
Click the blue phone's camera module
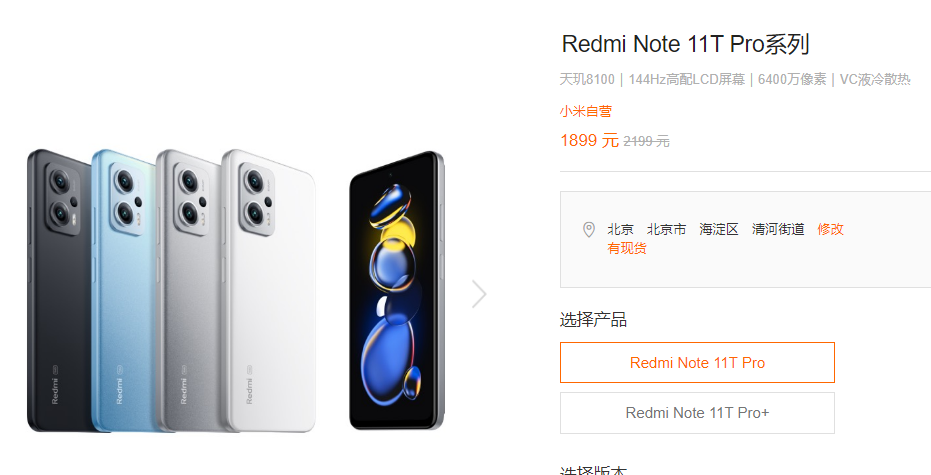(127, 198)
